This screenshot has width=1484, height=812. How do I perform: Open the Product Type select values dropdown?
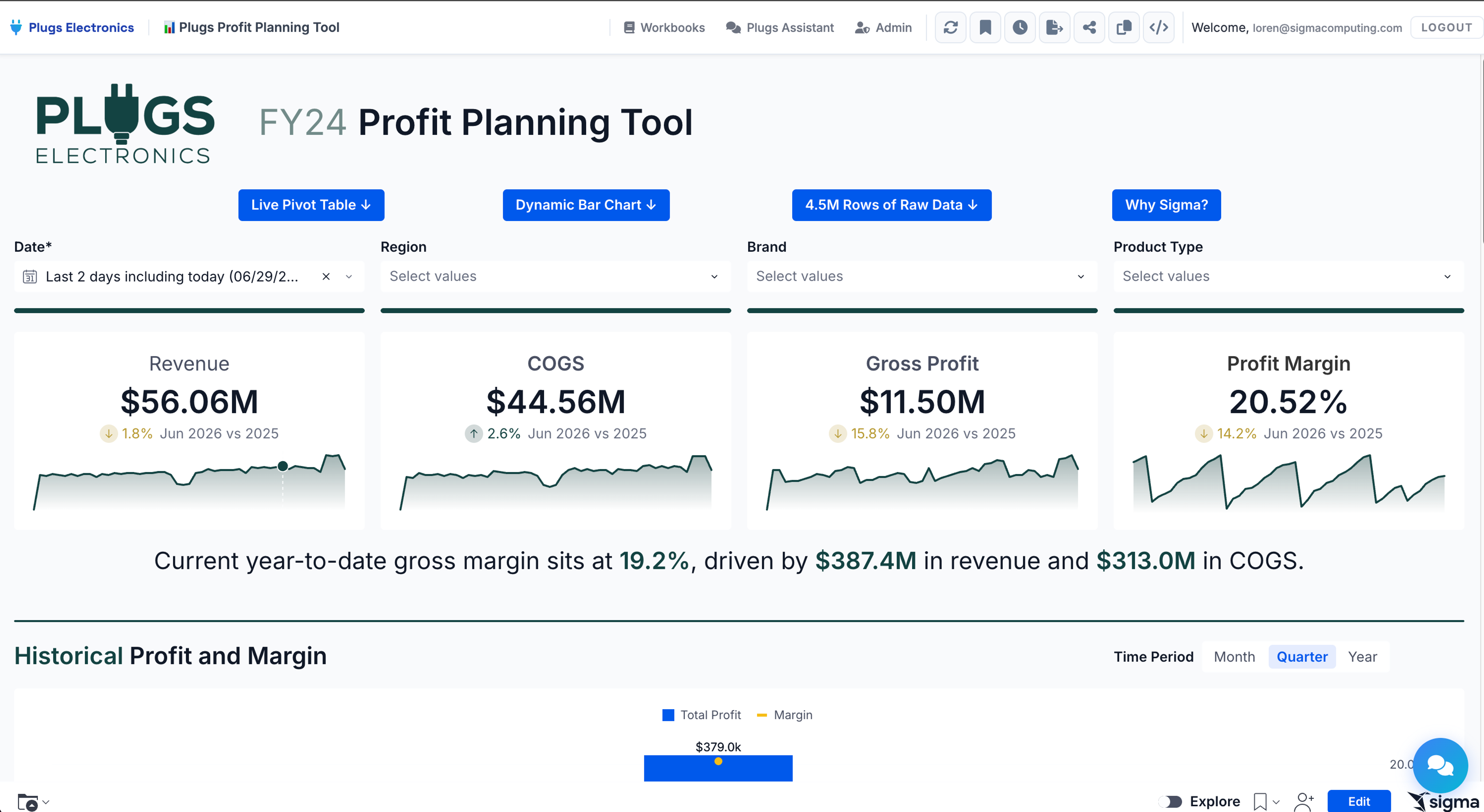pos(1288,277)
